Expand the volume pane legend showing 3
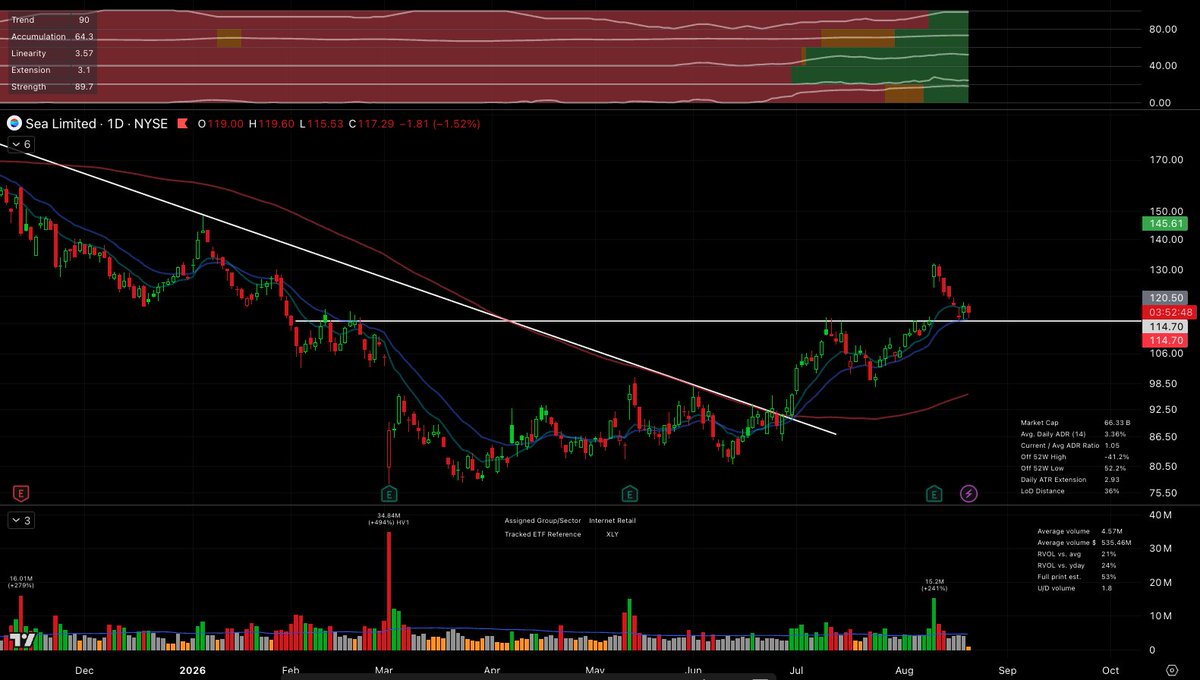The height and width of the screenshot is (680, 1200). pos(20,521)
